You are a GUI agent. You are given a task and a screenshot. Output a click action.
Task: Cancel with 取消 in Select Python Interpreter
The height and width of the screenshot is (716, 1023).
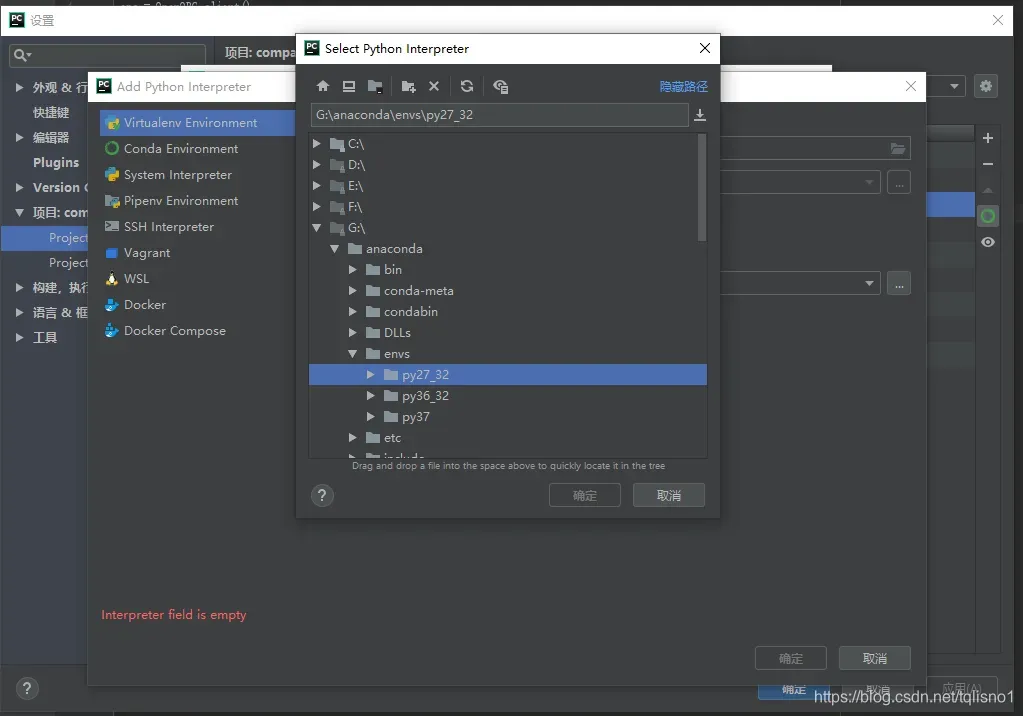click(669, 495)
